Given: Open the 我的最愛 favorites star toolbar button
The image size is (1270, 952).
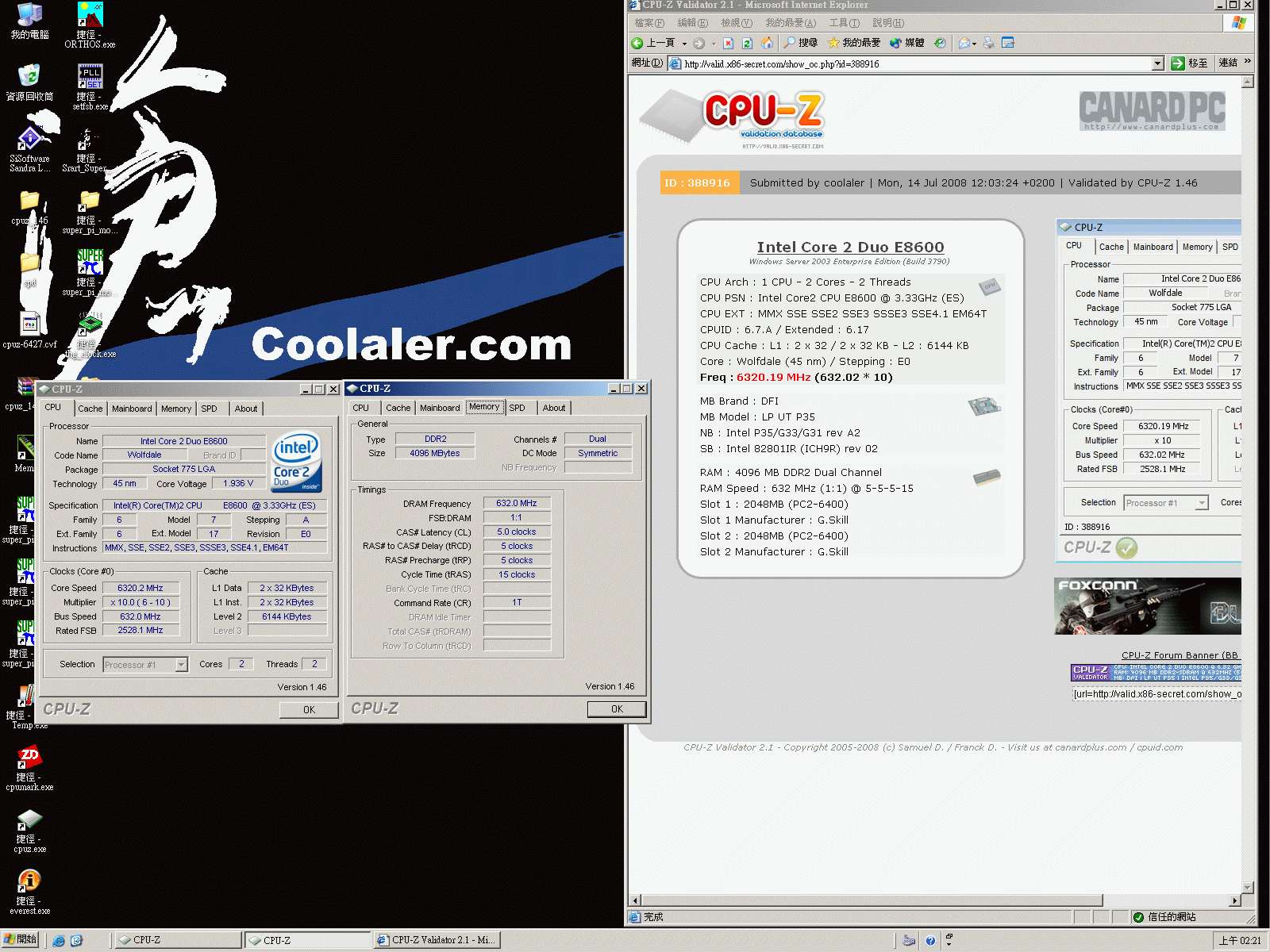Looking at the screenshot, I should [x=854, y=43].
